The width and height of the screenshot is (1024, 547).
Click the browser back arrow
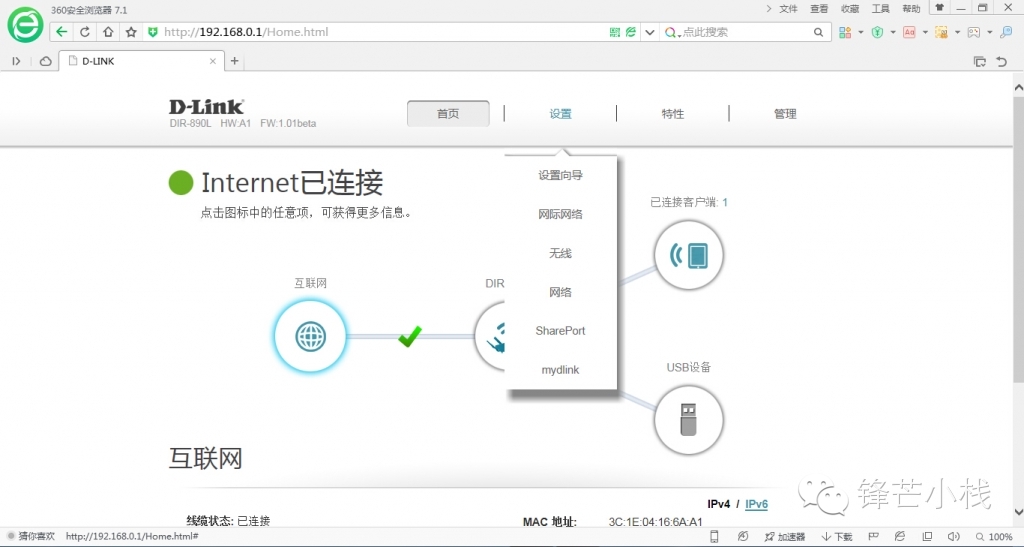click(61, 32)
